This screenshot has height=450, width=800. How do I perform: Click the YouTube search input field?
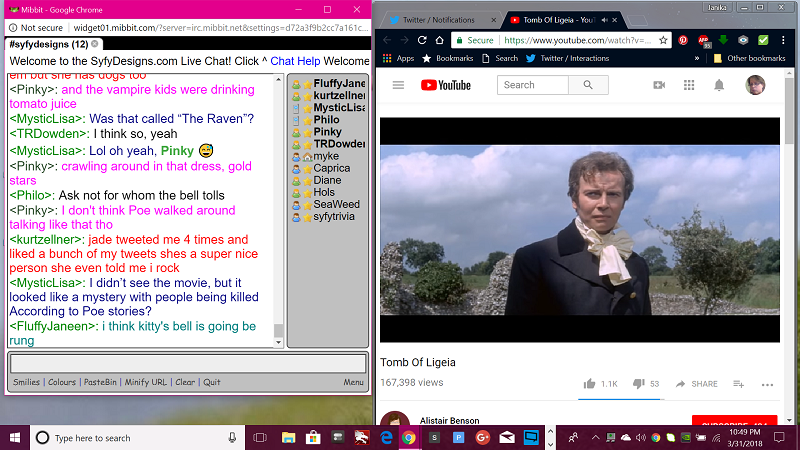click(533, 85)
